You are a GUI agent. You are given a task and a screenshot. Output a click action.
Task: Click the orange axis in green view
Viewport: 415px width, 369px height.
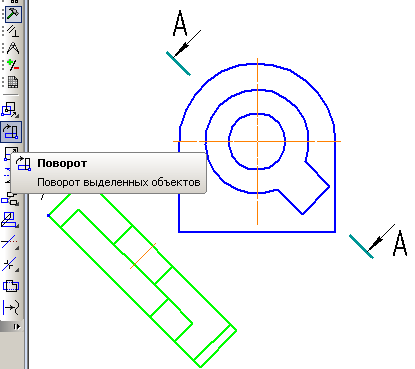click(143, 256)
